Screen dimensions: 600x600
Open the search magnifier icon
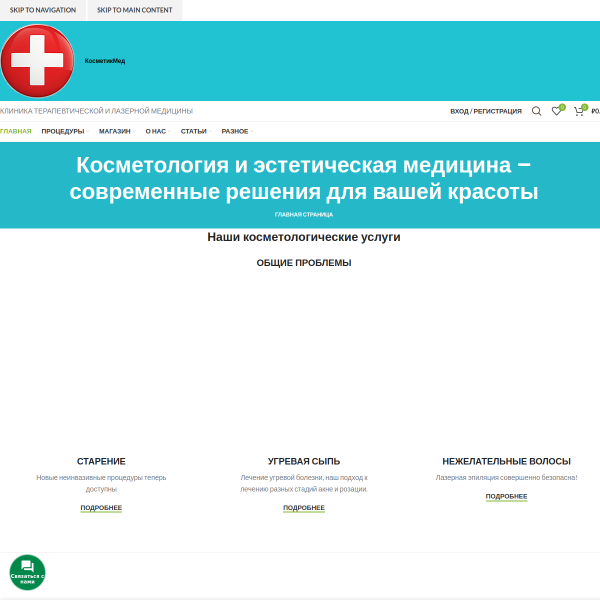click(536, 111)
